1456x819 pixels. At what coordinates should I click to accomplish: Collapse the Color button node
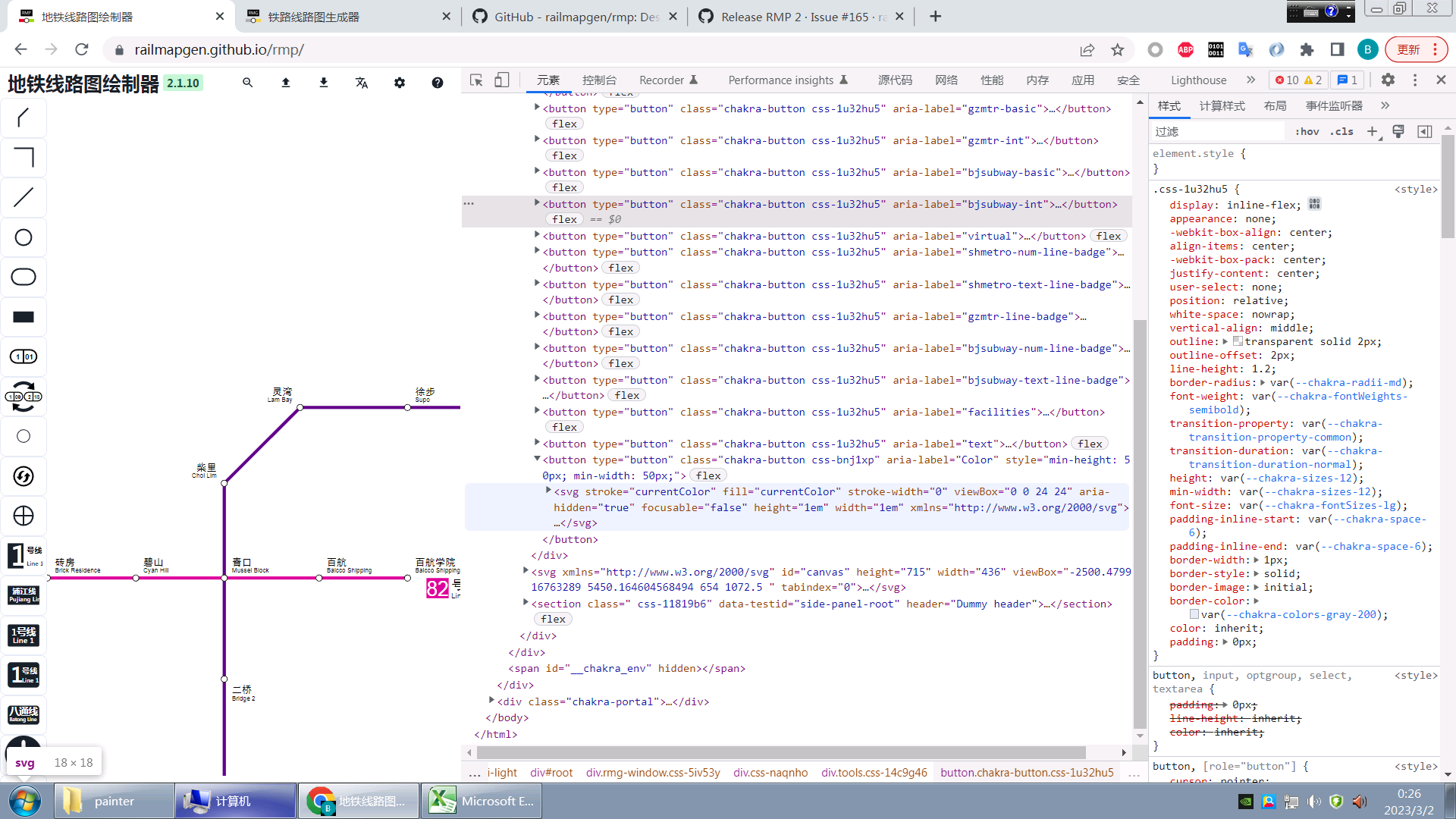pos(537,460)
